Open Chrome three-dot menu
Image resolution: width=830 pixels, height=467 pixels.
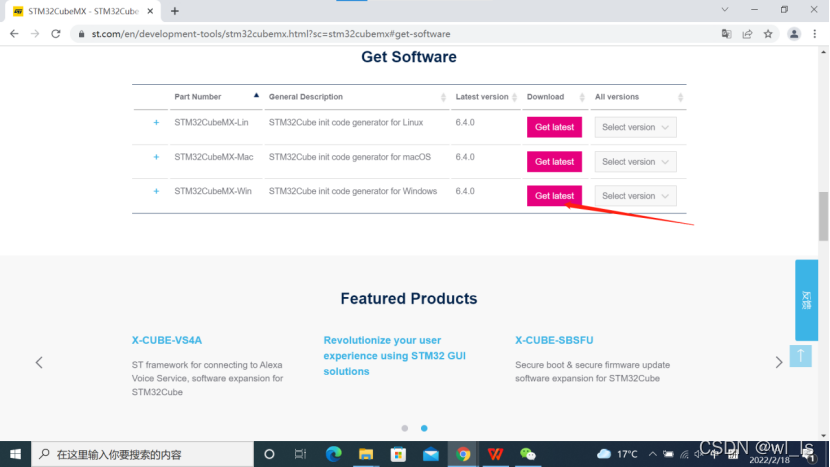[815, 34]
